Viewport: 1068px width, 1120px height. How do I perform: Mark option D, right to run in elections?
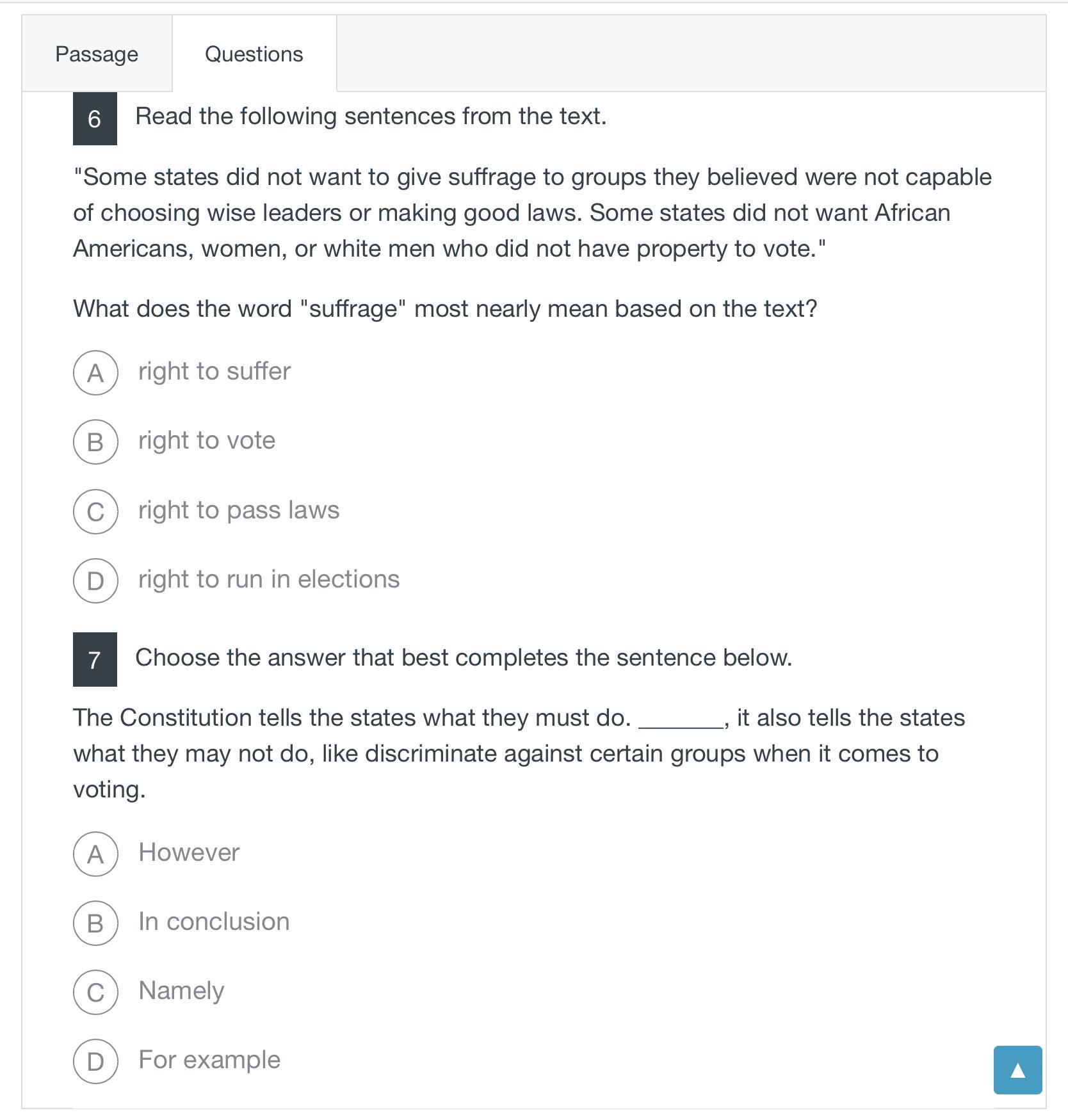point(95,580)
